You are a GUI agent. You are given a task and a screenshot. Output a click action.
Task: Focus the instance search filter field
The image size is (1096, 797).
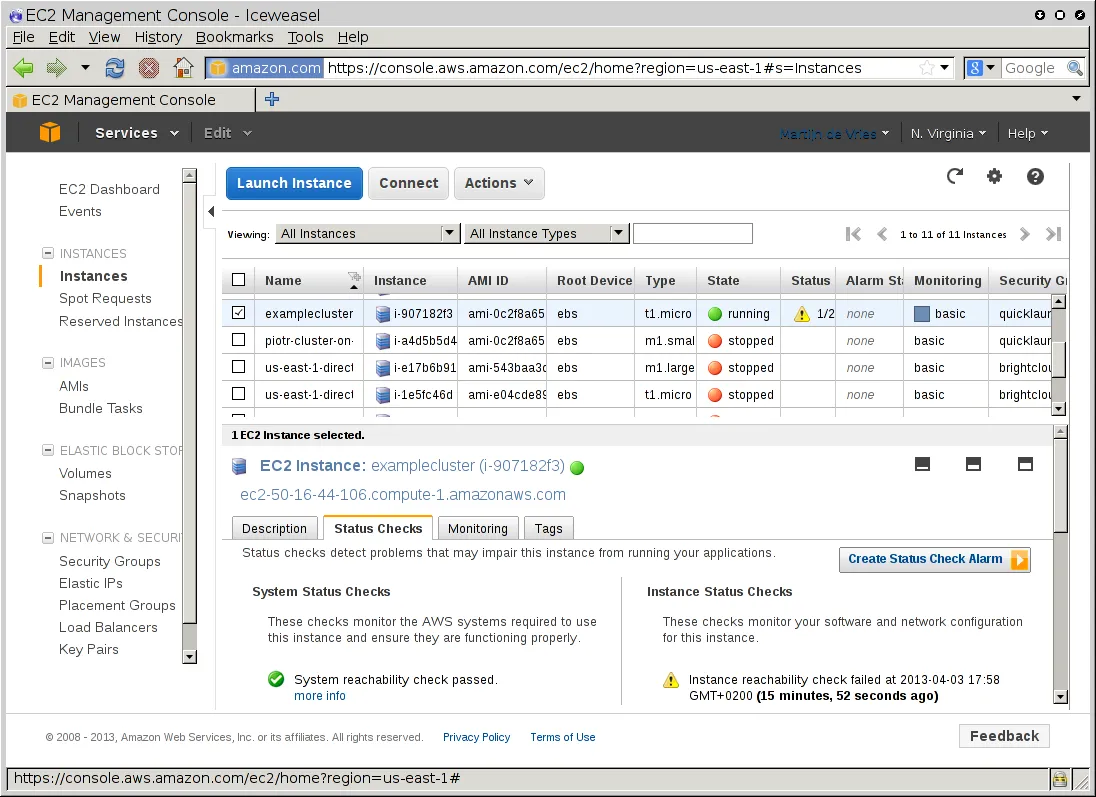(693, 234)
